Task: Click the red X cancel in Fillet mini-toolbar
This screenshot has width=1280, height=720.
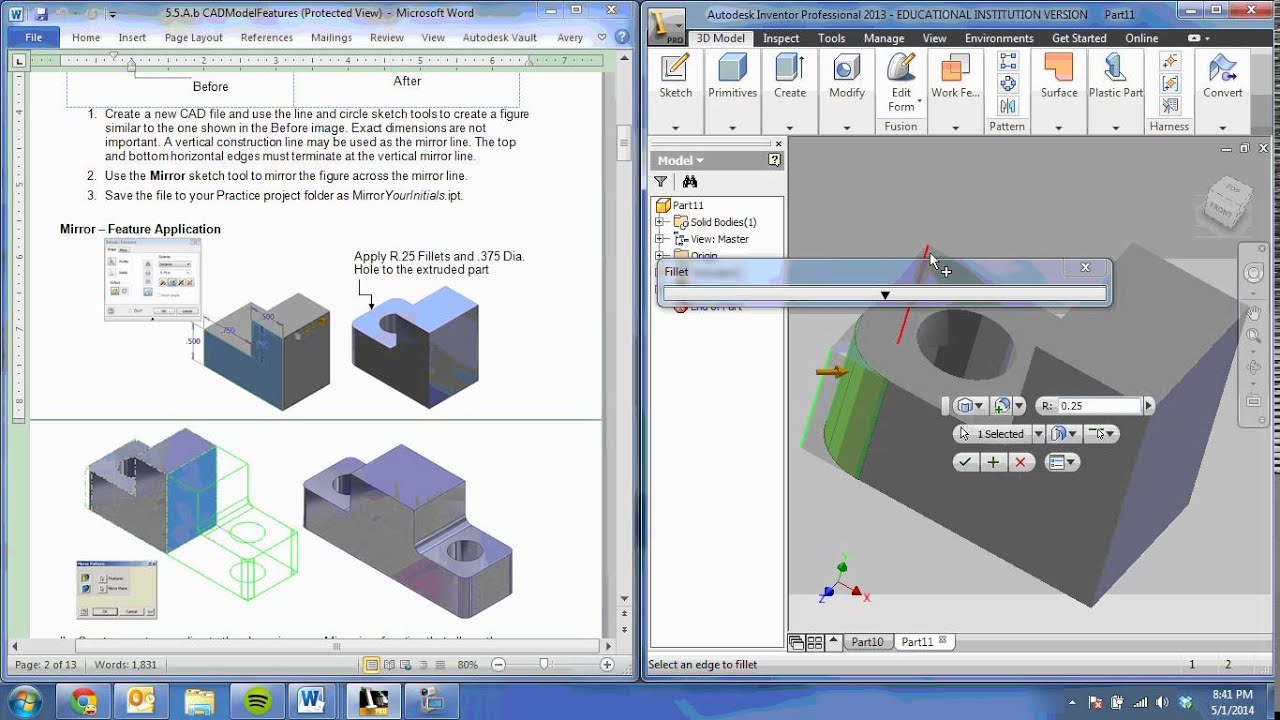Action: (1021, 462)
